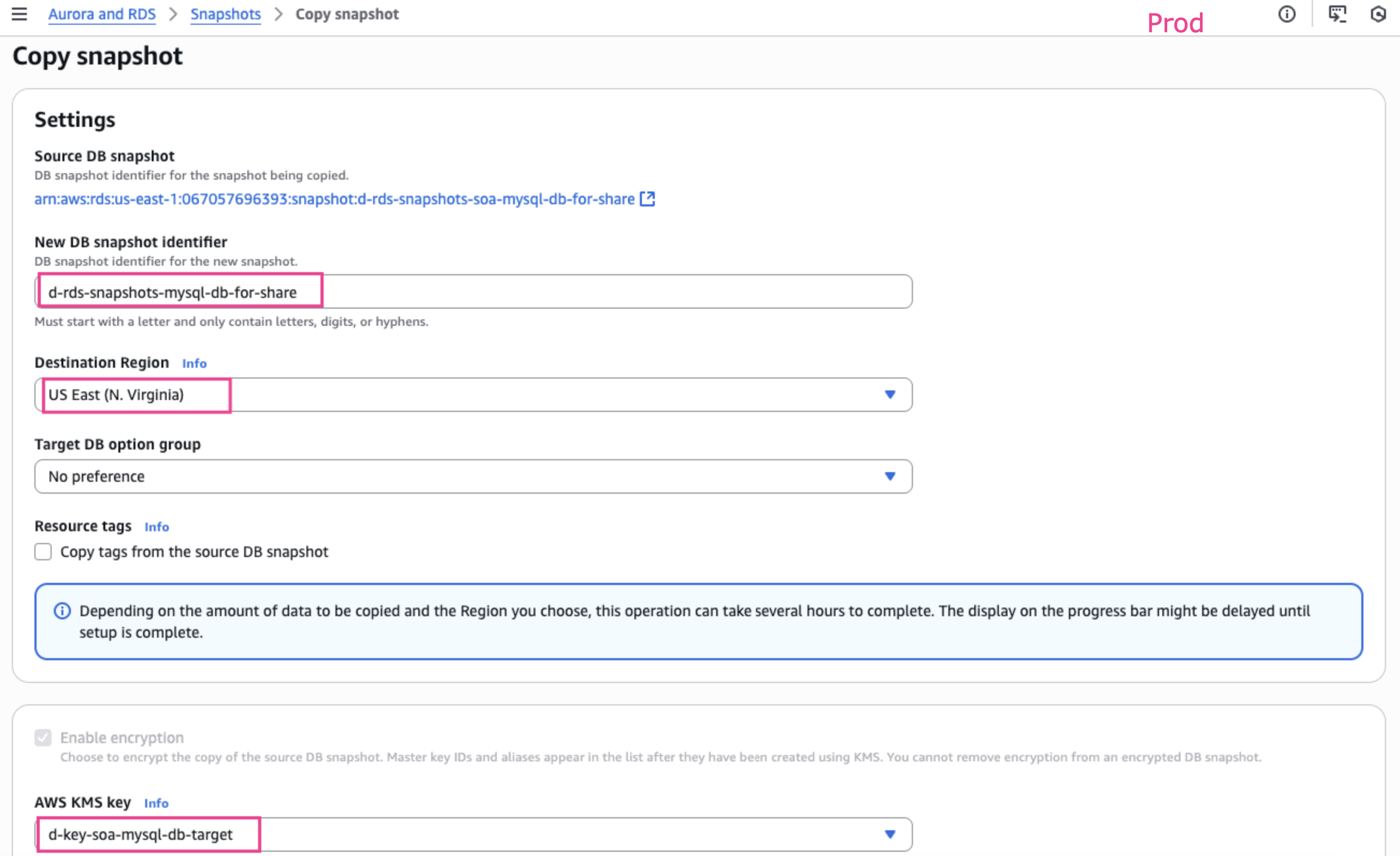Click the Enable encryption checkbox
This screenshot has width=1400, height=856.
point(43,738)
